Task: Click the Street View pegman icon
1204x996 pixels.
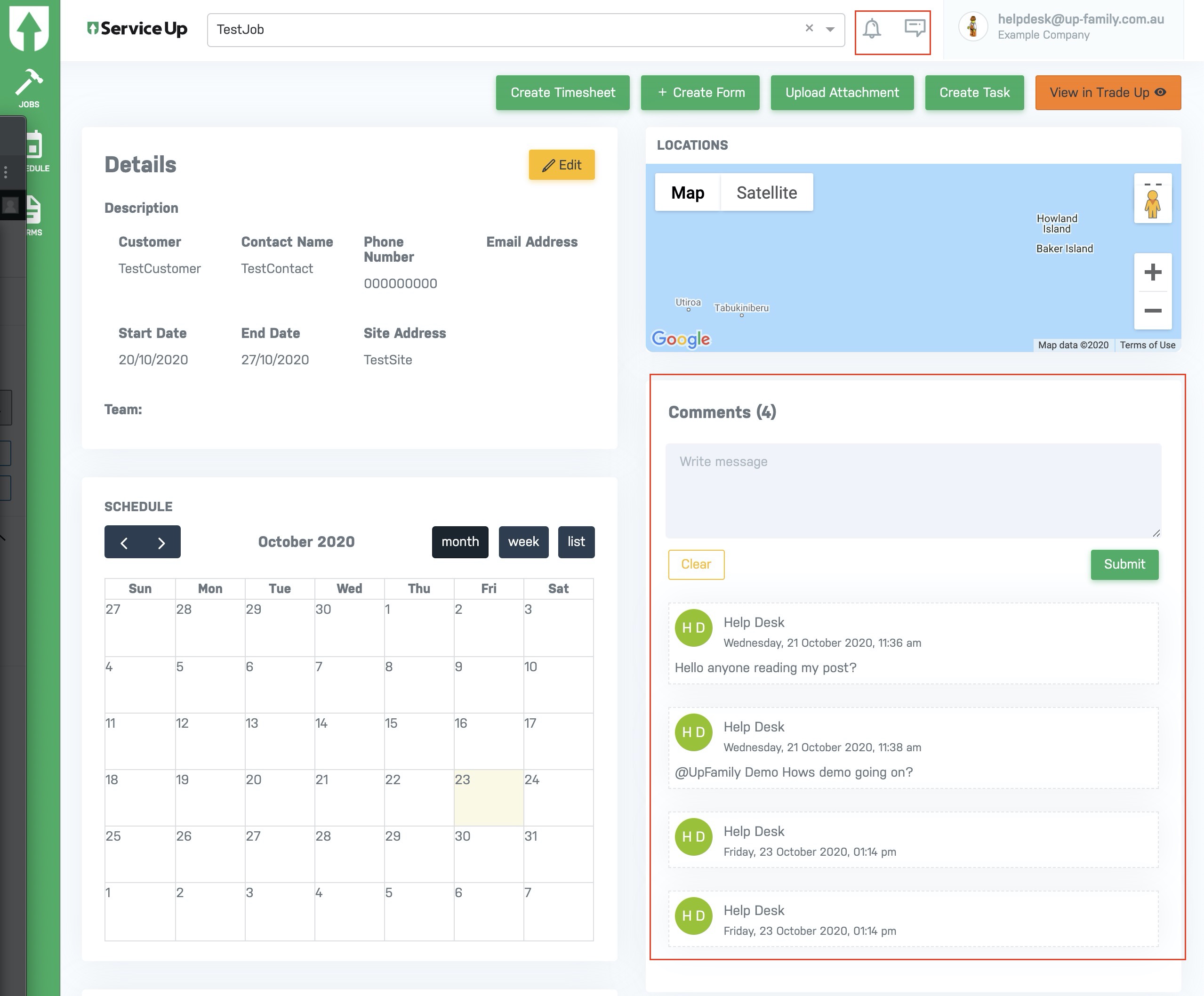Action: (1152, 204)
